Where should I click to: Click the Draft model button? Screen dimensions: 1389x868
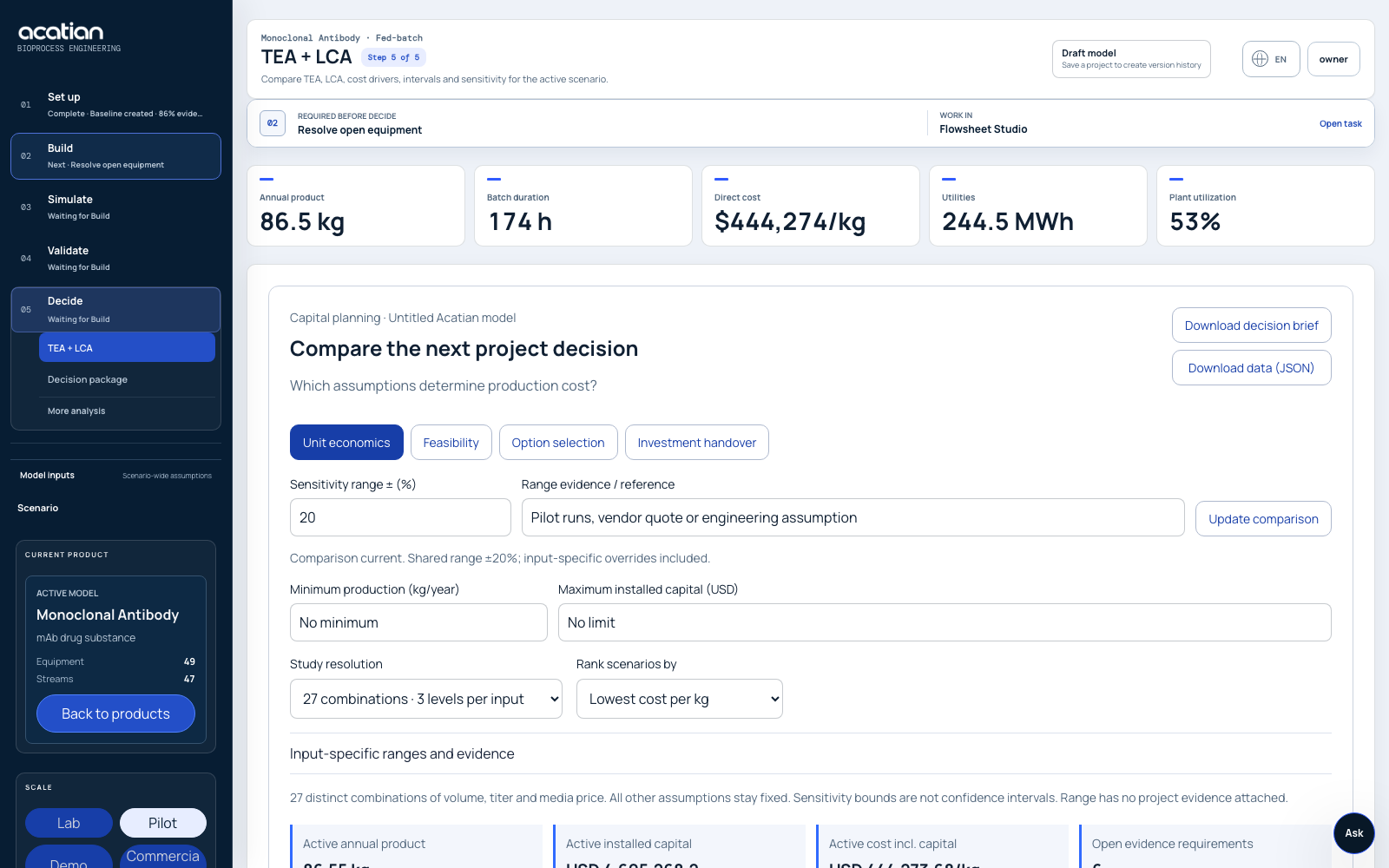[x=1131, y=59]
